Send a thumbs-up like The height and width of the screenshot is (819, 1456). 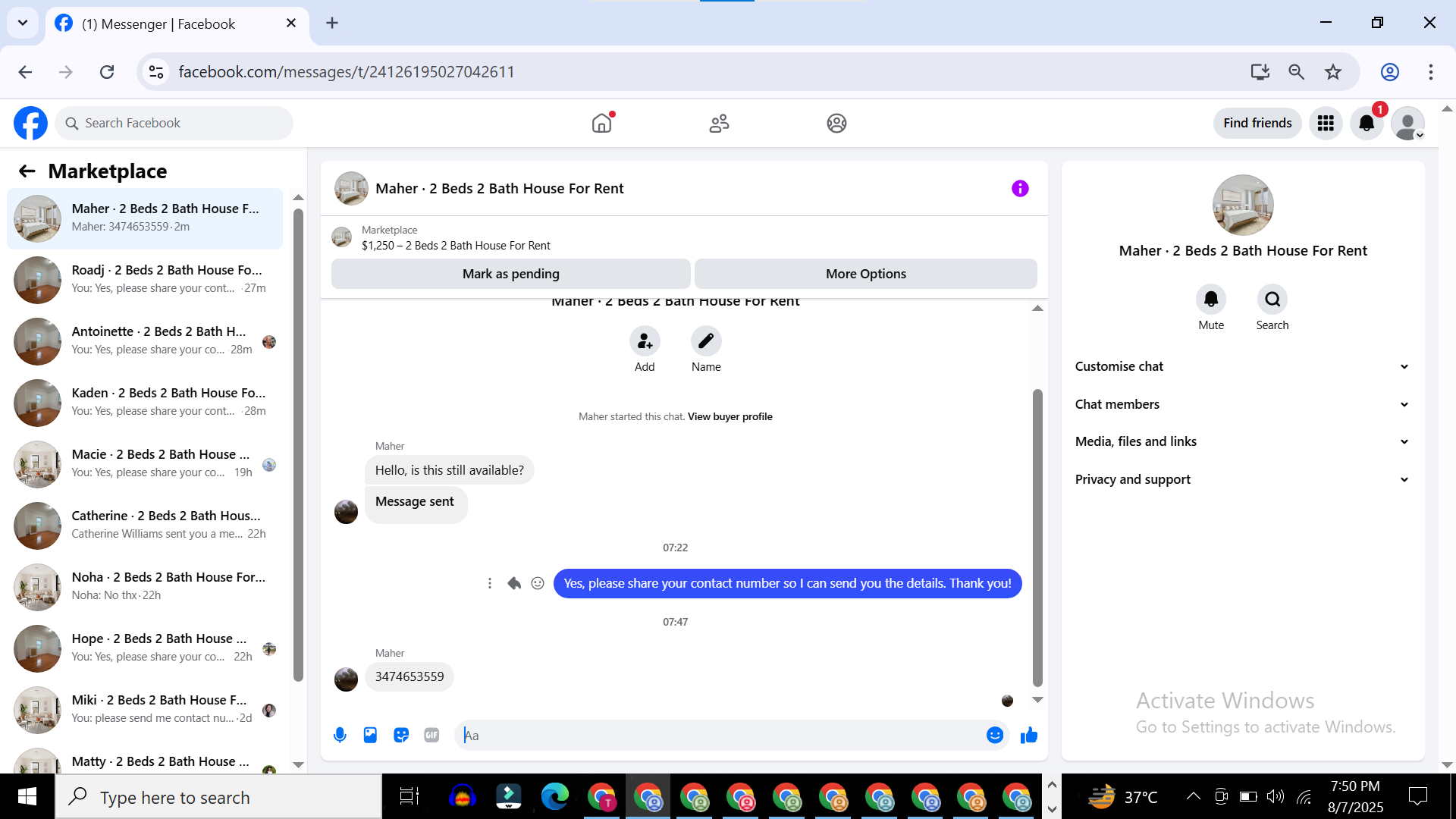(1029, 735)
